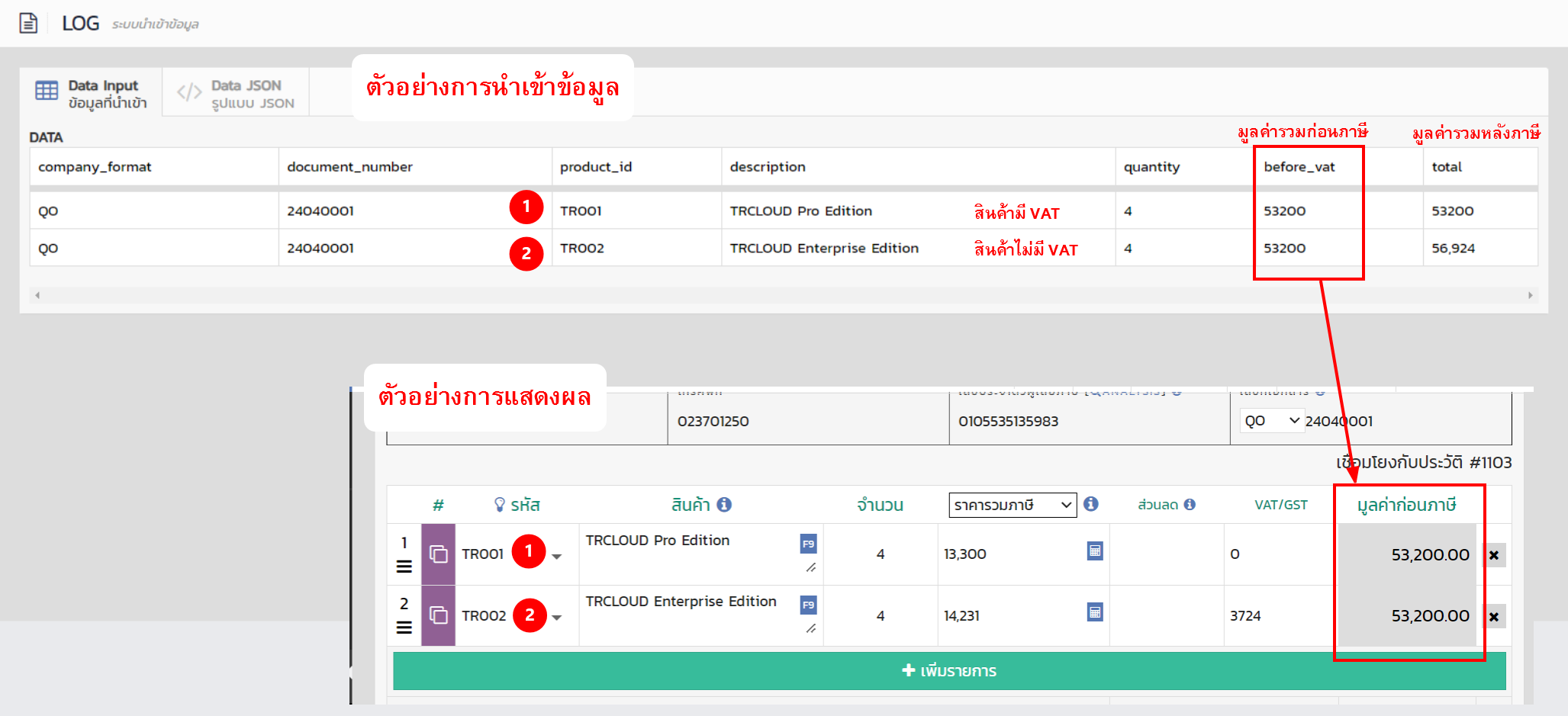Viewport: 1568px width, 716px height.
Task: Click the lightbulb icon beside รหัส header
Action: 500,505
